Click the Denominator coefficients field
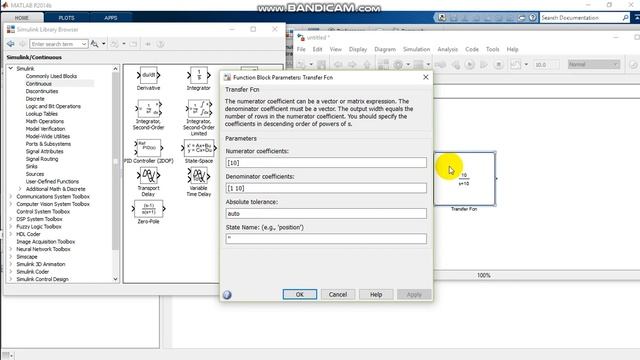 point(326,188)
